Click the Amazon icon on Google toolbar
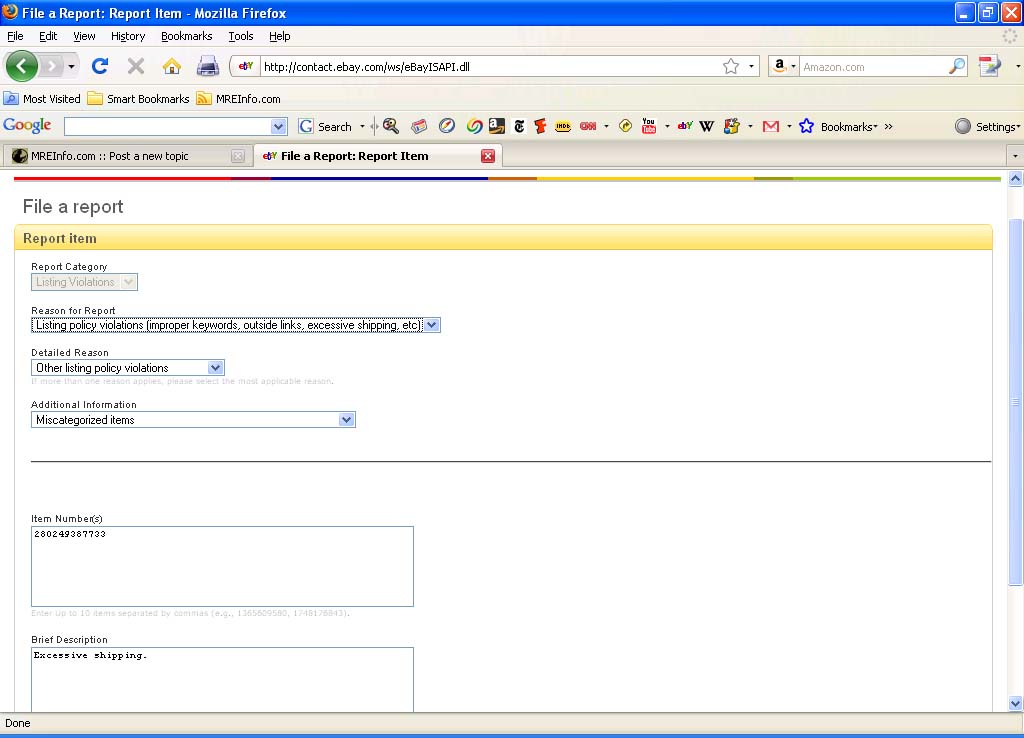This screenshot has height=738, width=1024. point(497,126)
